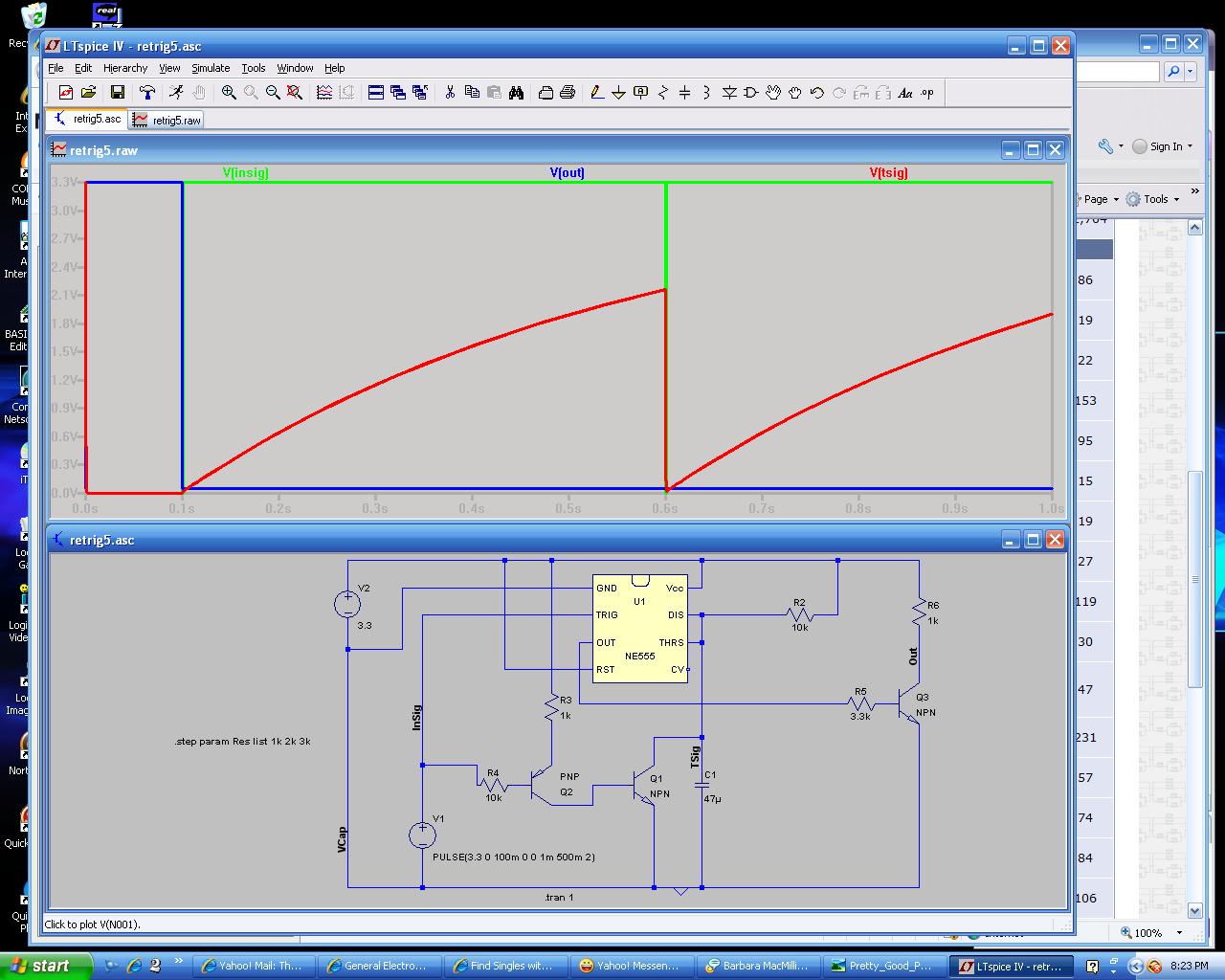
Task: Switch to the retrig5.asc tab
Action: click(x=87, y=120)
